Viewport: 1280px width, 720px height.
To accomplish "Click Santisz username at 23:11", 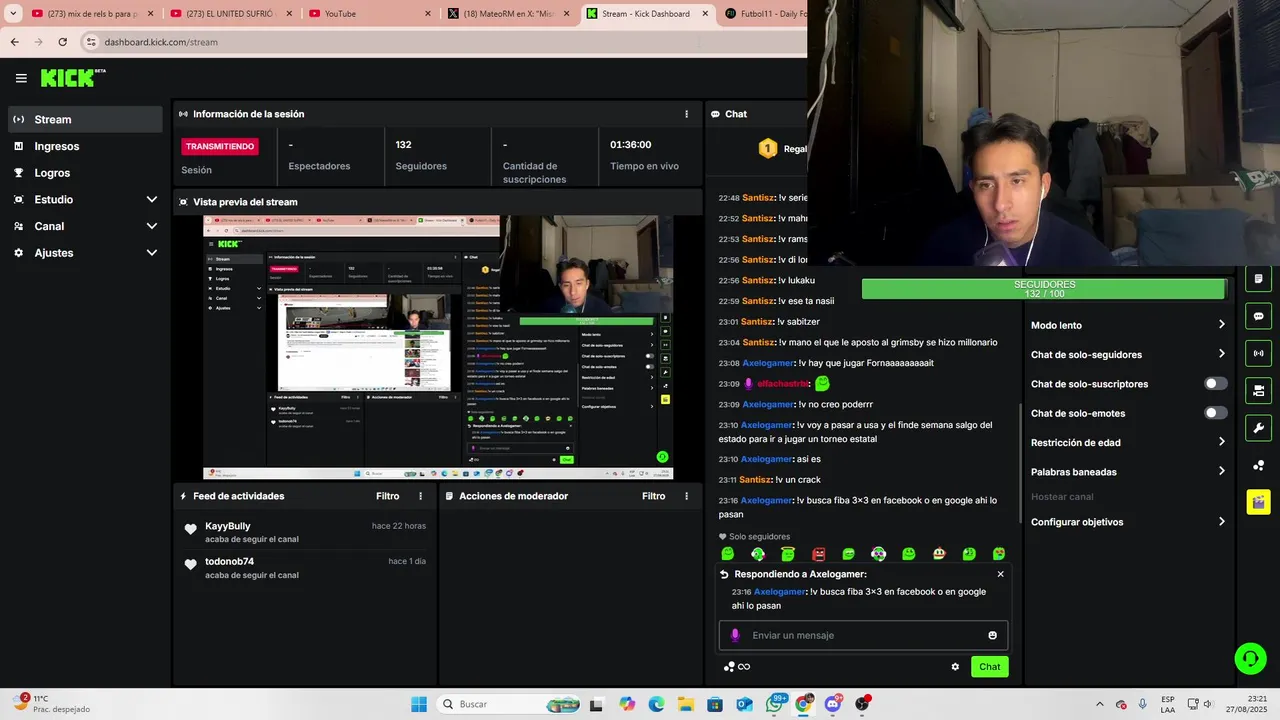I will (757, 480).
